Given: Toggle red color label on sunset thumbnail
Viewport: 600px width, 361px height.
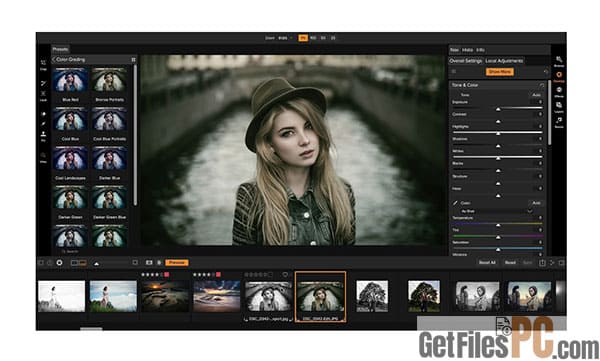Looking at the screenshot, I should pyautogui.click(x=166, y=274).
